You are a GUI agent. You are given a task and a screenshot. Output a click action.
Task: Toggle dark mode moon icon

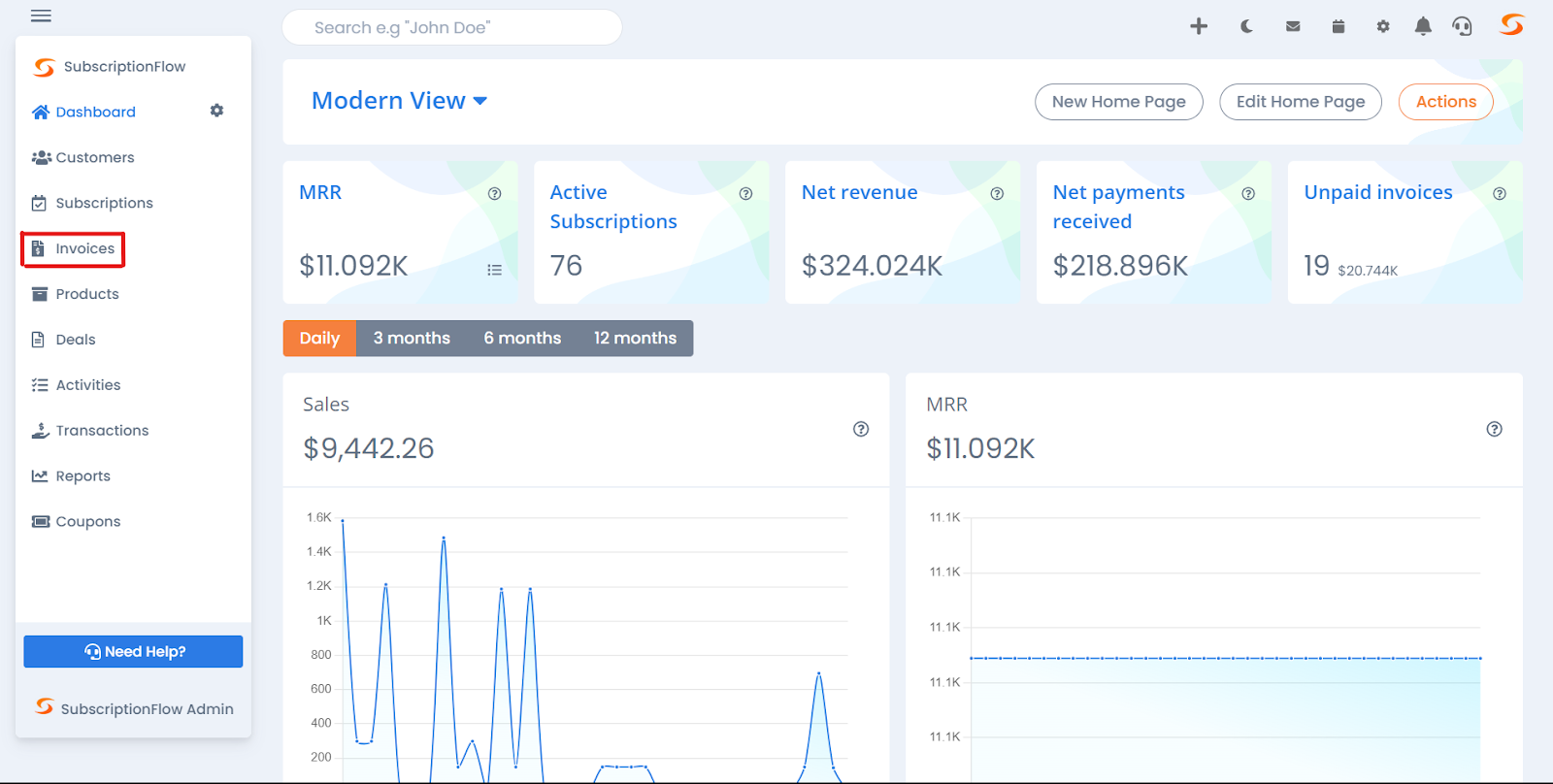tap(1246, 26)
